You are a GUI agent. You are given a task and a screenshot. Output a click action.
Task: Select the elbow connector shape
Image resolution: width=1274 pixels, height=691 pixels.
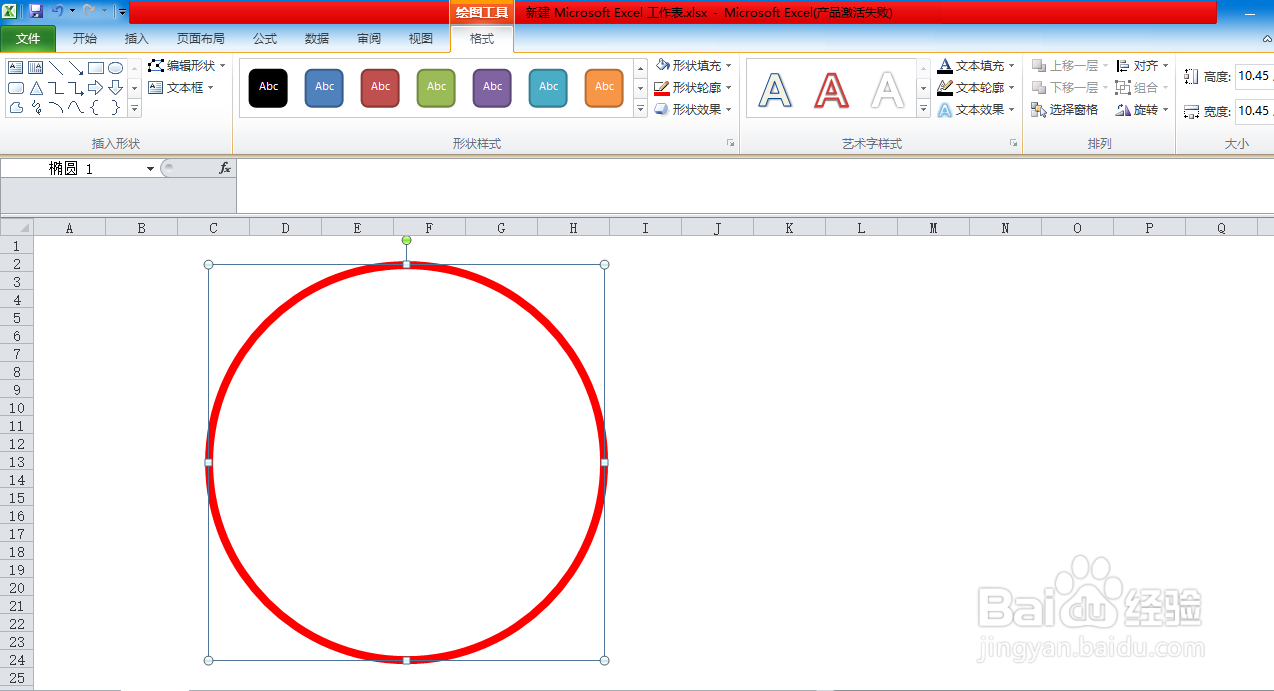tap(56, 88)
